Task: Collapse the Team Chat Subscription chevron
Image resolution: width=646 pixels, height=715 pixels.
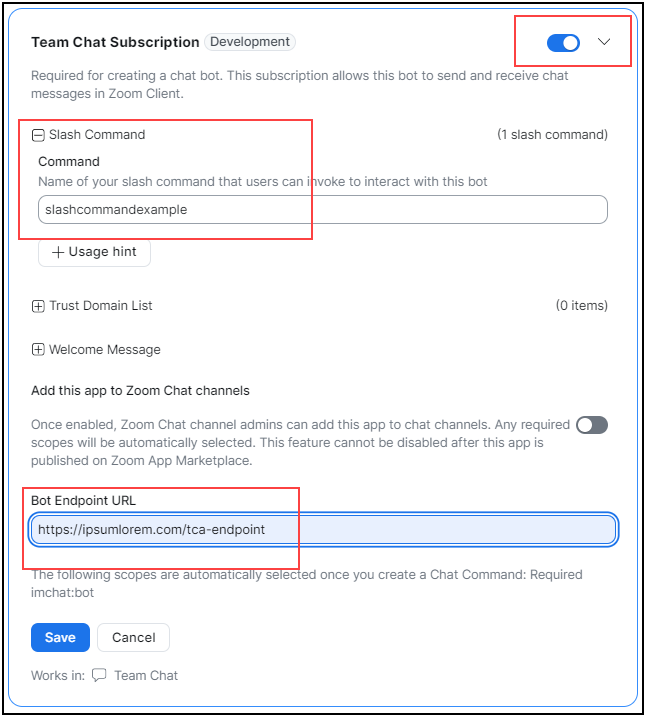Action: [604, 42]
